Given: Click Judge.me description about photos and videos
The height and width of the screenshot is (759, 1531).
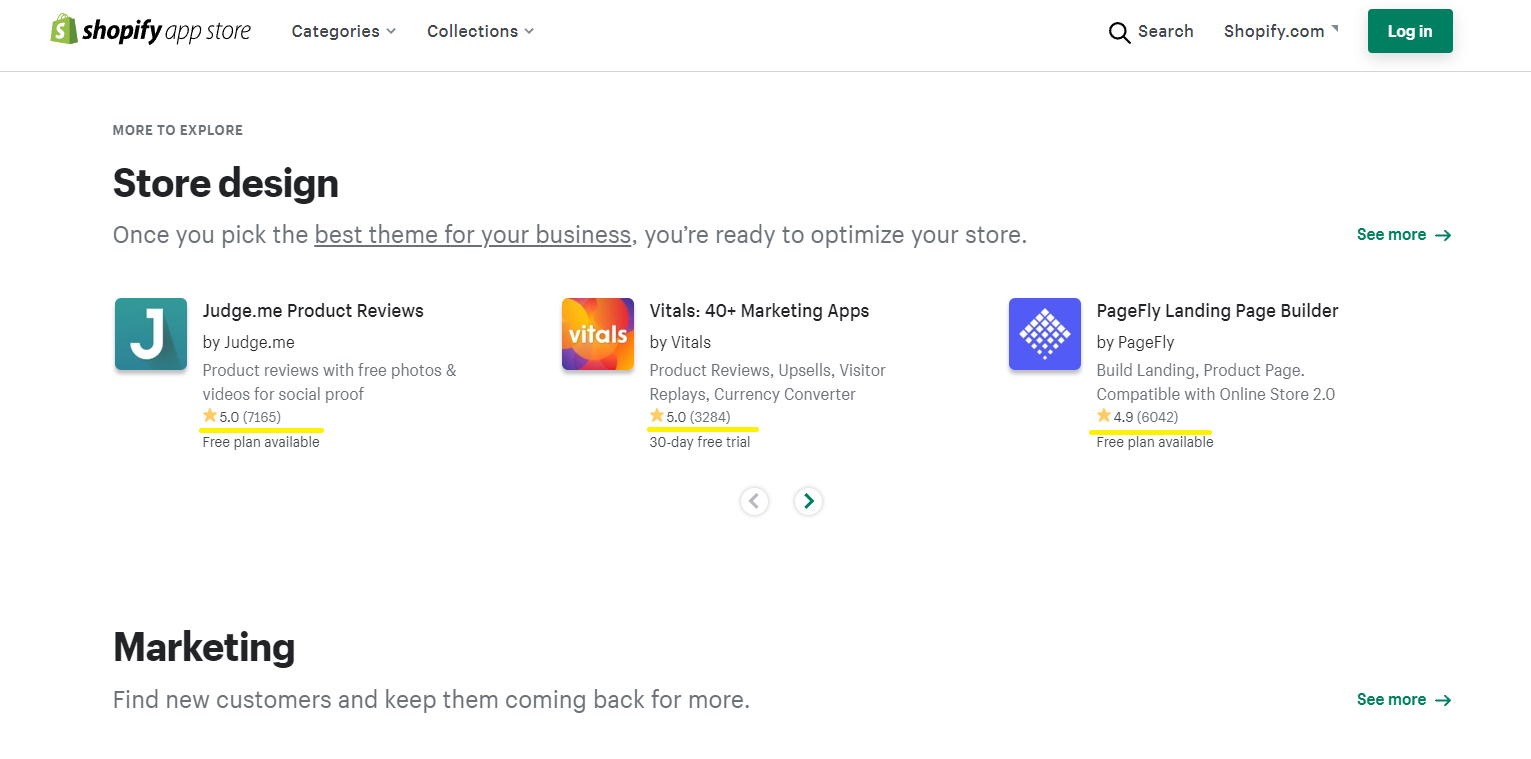Looking at the screenshot, I should (x=330, y=382).
